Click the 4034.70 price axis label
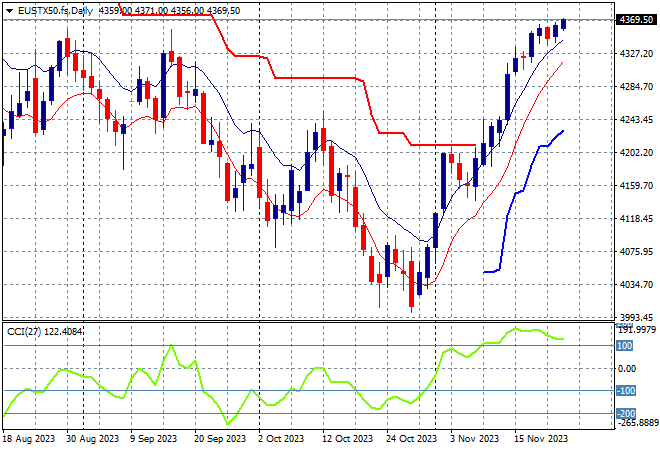Screen dimensions: 660x450 pos(636,285)
